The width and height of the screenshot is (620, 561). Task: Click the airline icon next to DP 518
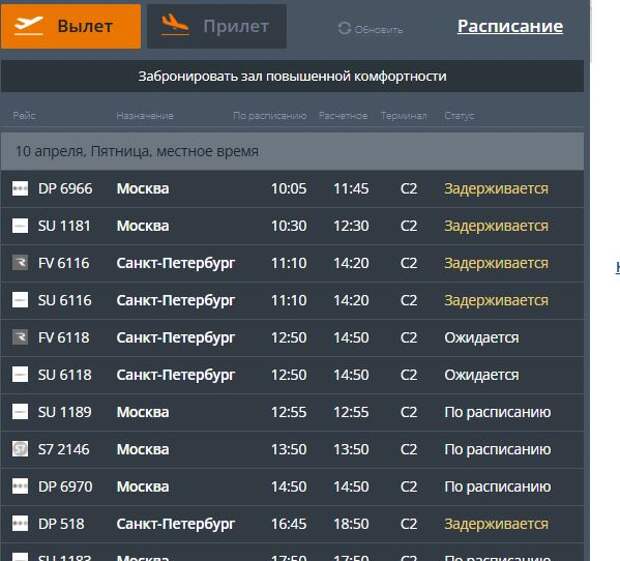pos(20,524)
